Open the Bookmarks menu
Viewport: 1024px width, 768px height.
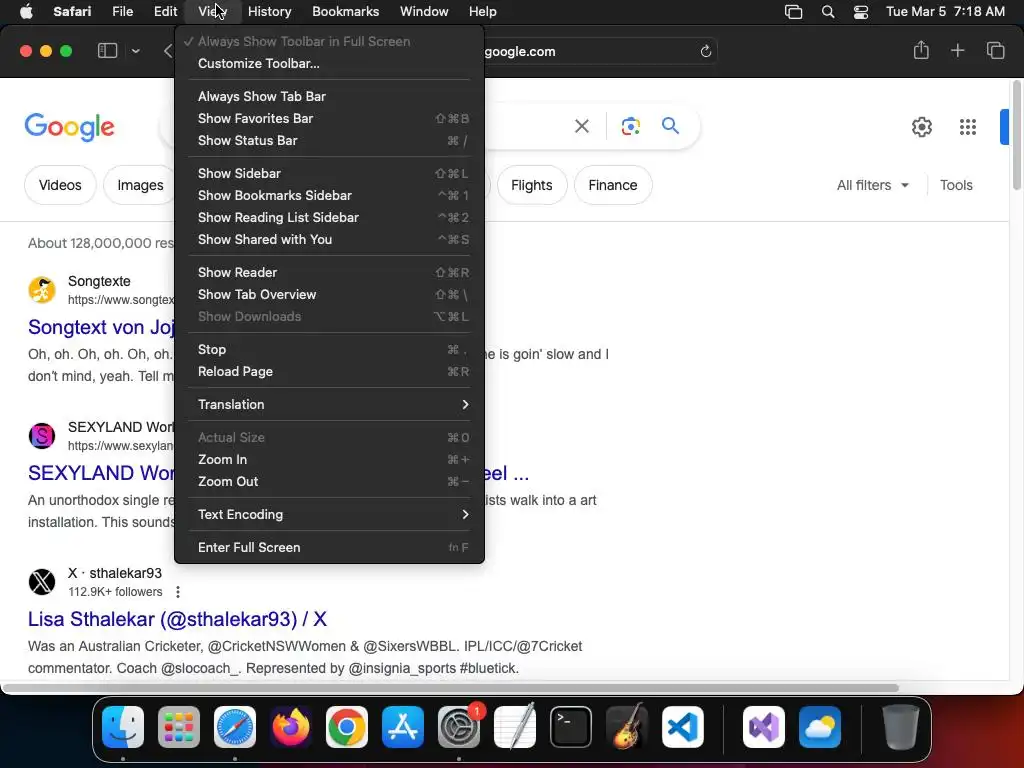pyautogui.click(x=345, y=11)
